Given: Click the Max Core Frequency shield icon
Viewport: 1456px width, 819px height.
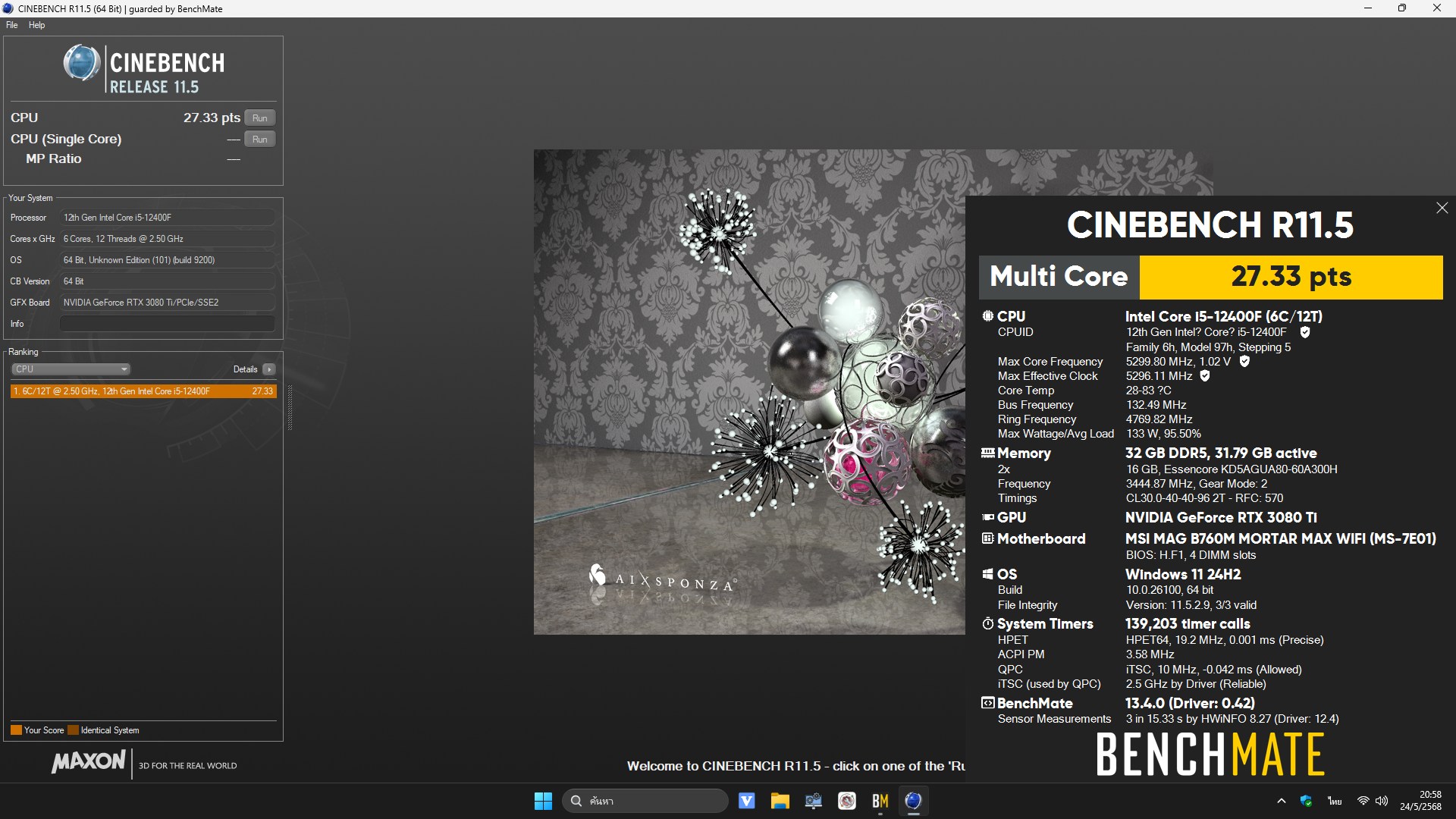Looking at the screenshot, I should [x=1244, y=362].
